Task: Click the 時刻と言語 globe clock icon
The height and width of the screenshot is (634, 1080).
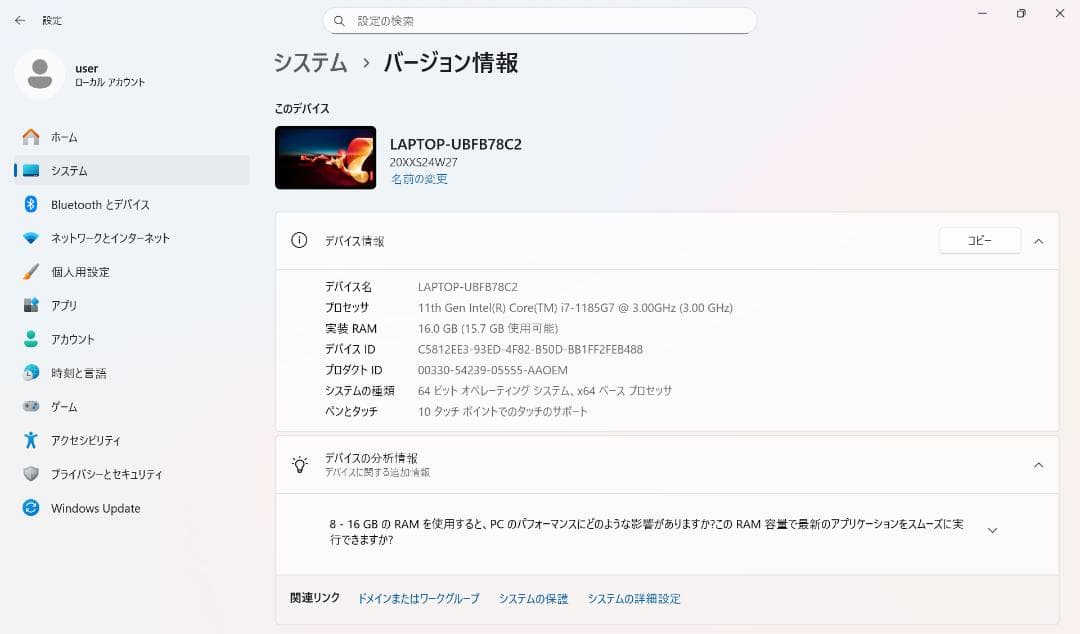Action: coord(31,373)
